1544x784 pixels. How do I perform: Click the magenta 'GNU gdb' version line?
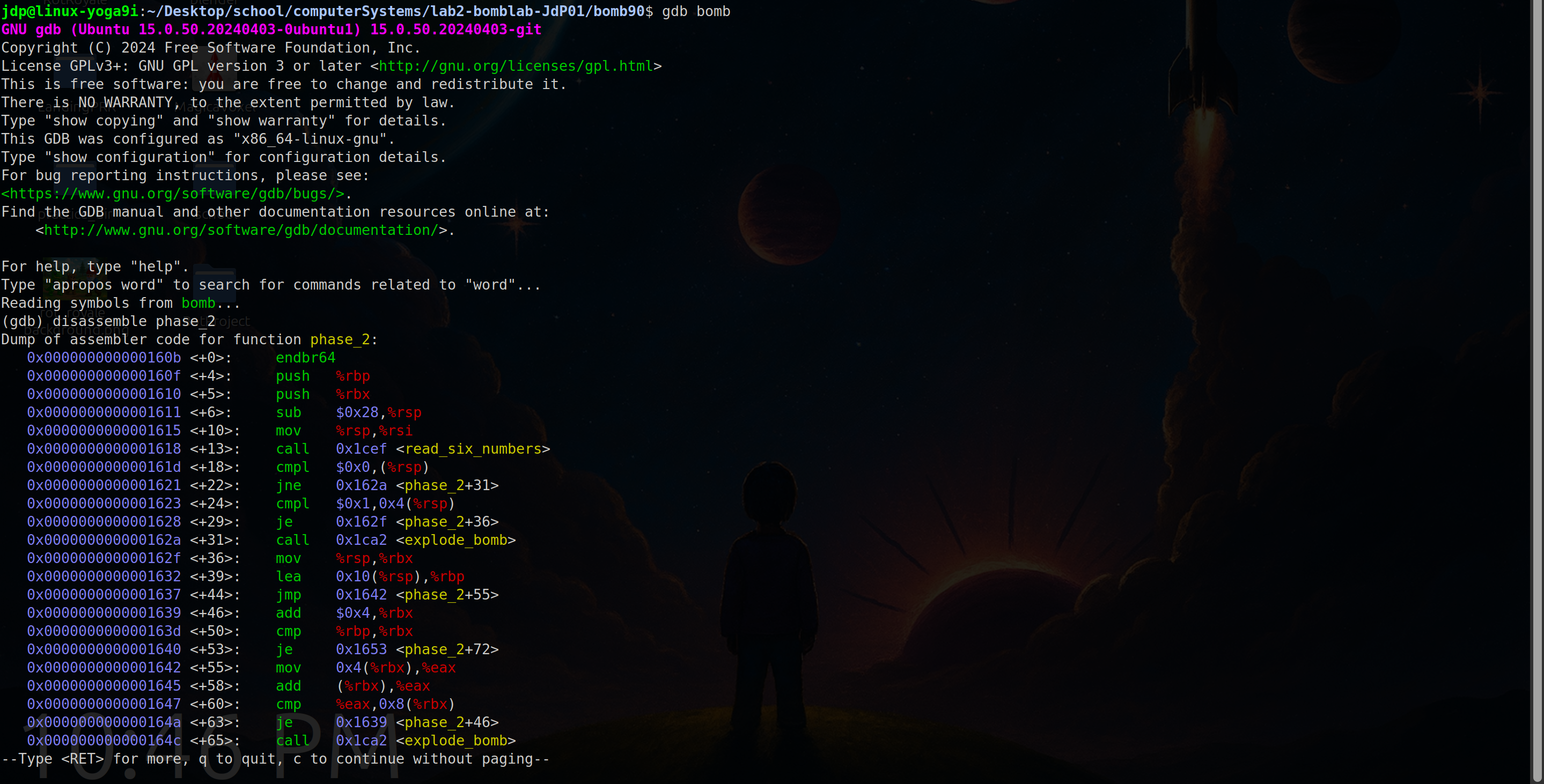(271, 29)
